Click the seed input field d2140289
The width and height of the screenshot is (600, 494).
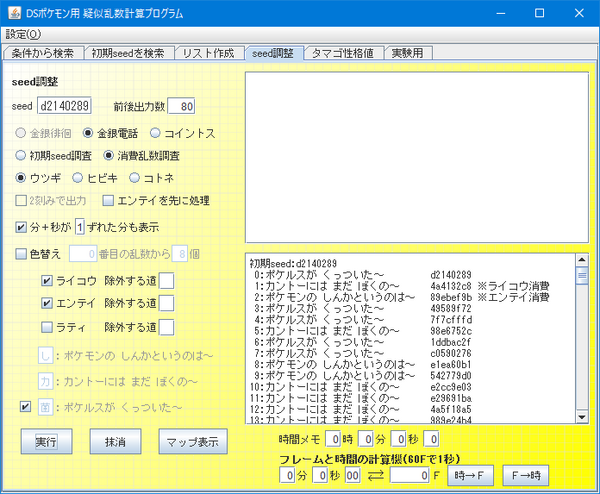pyautogui.click(x=64, y=106)
